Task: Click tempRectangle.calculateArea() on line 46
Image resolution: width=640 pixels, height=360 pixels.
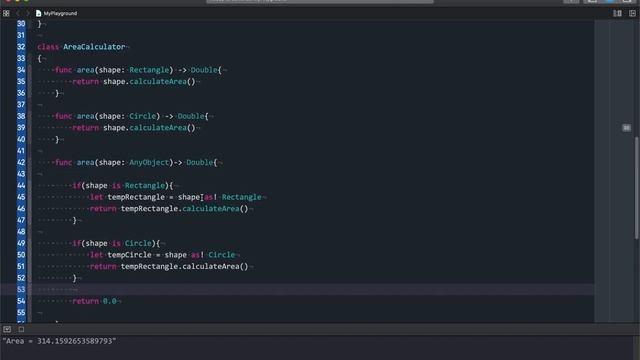Action: pos(184,209)
